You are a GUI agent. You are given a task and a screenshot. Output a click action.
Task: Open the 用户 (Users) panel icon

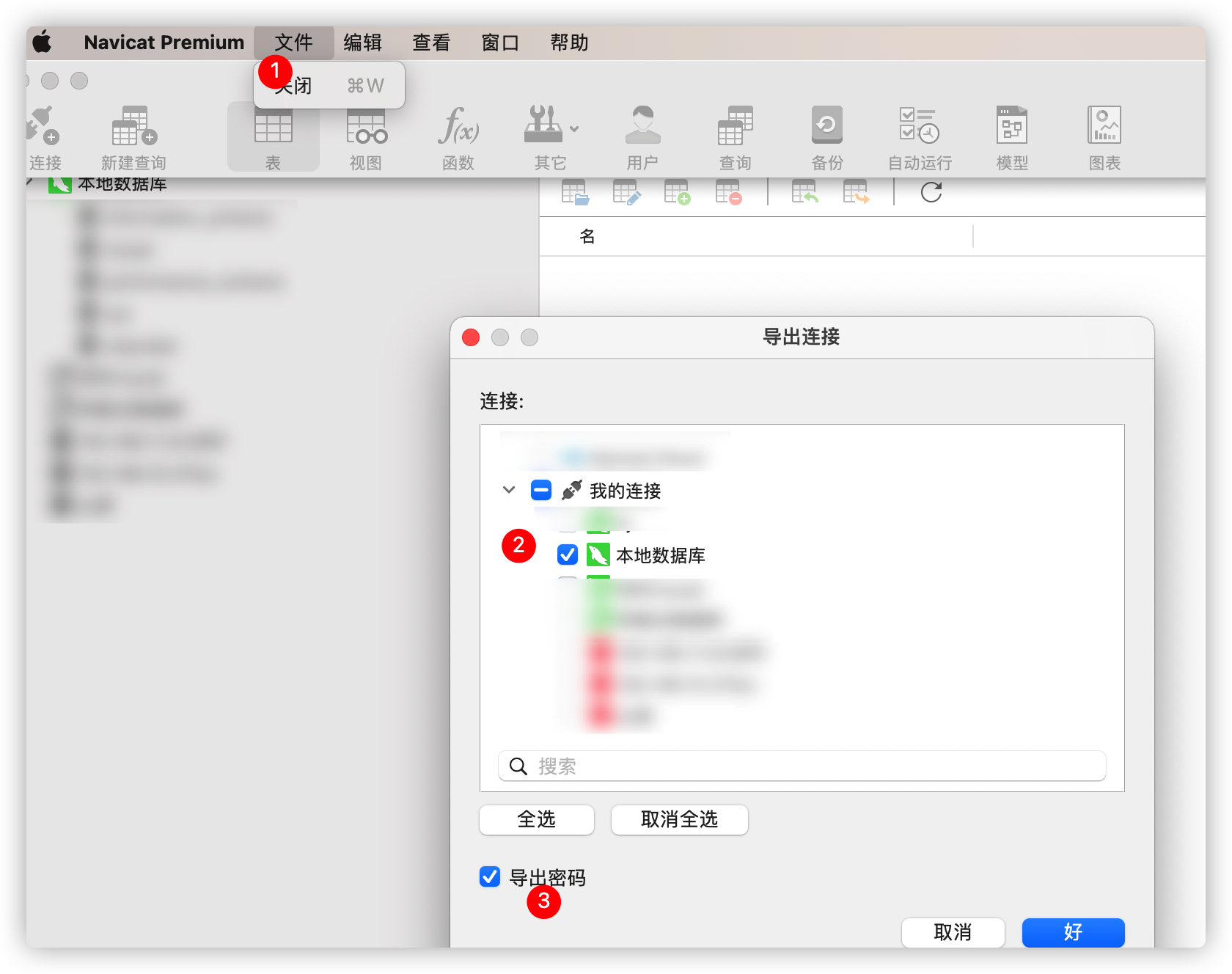[x=643, y=136]
